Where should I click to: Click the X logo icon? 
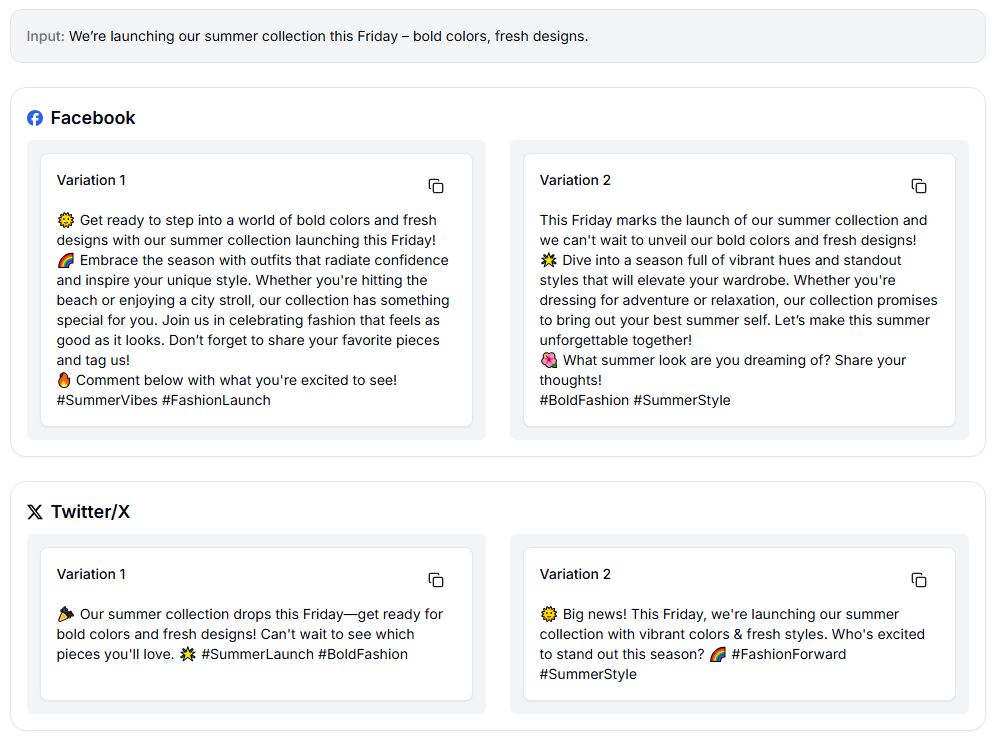point(35,512)
